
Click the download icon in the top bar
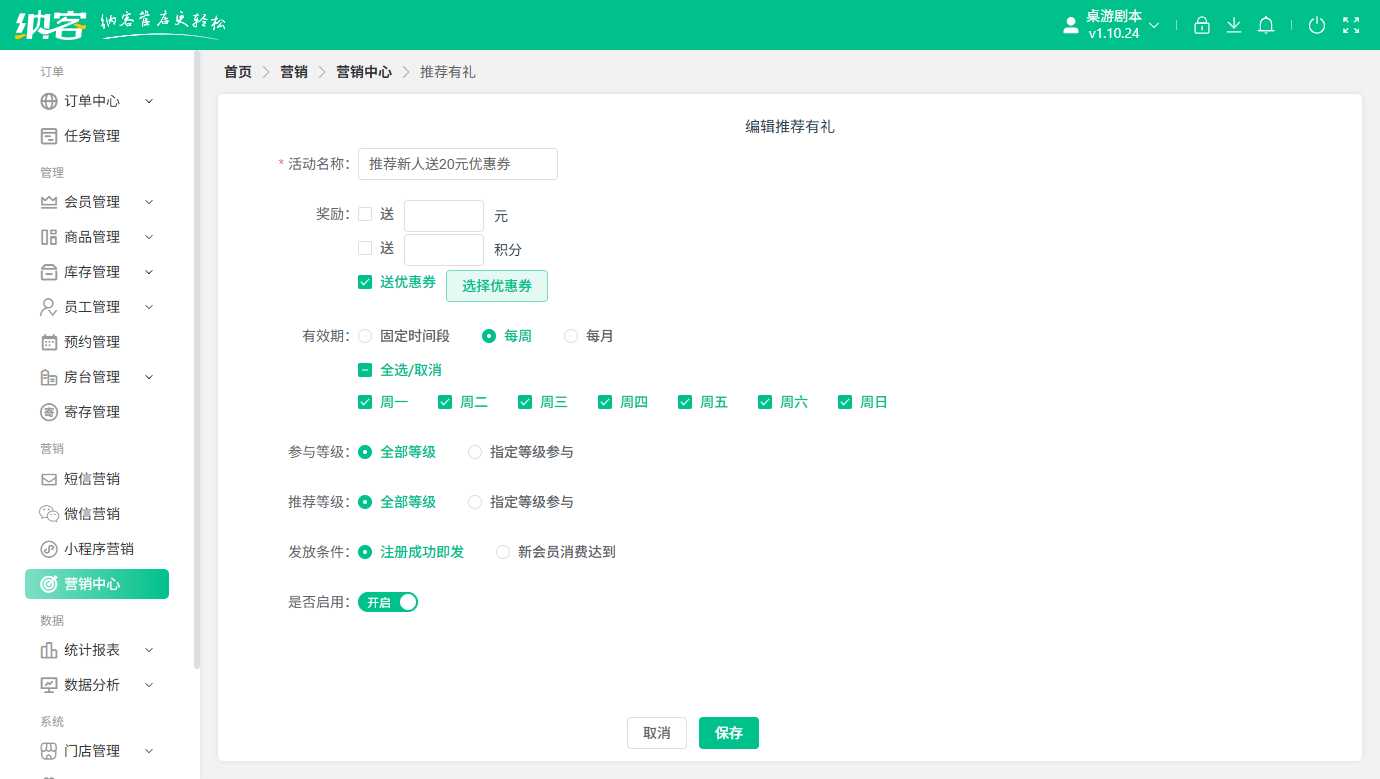pos(1233,25)
